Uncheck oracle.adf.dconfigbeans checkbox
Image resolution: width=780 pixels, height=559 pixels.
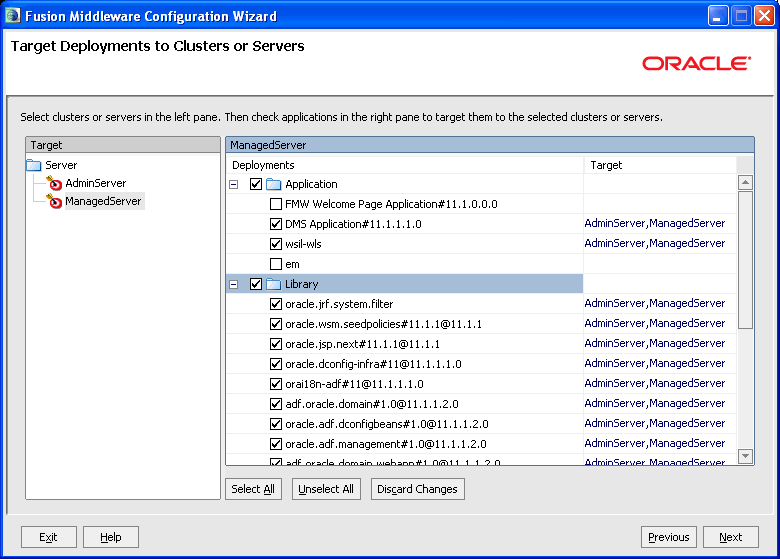[x=276, y=424]
